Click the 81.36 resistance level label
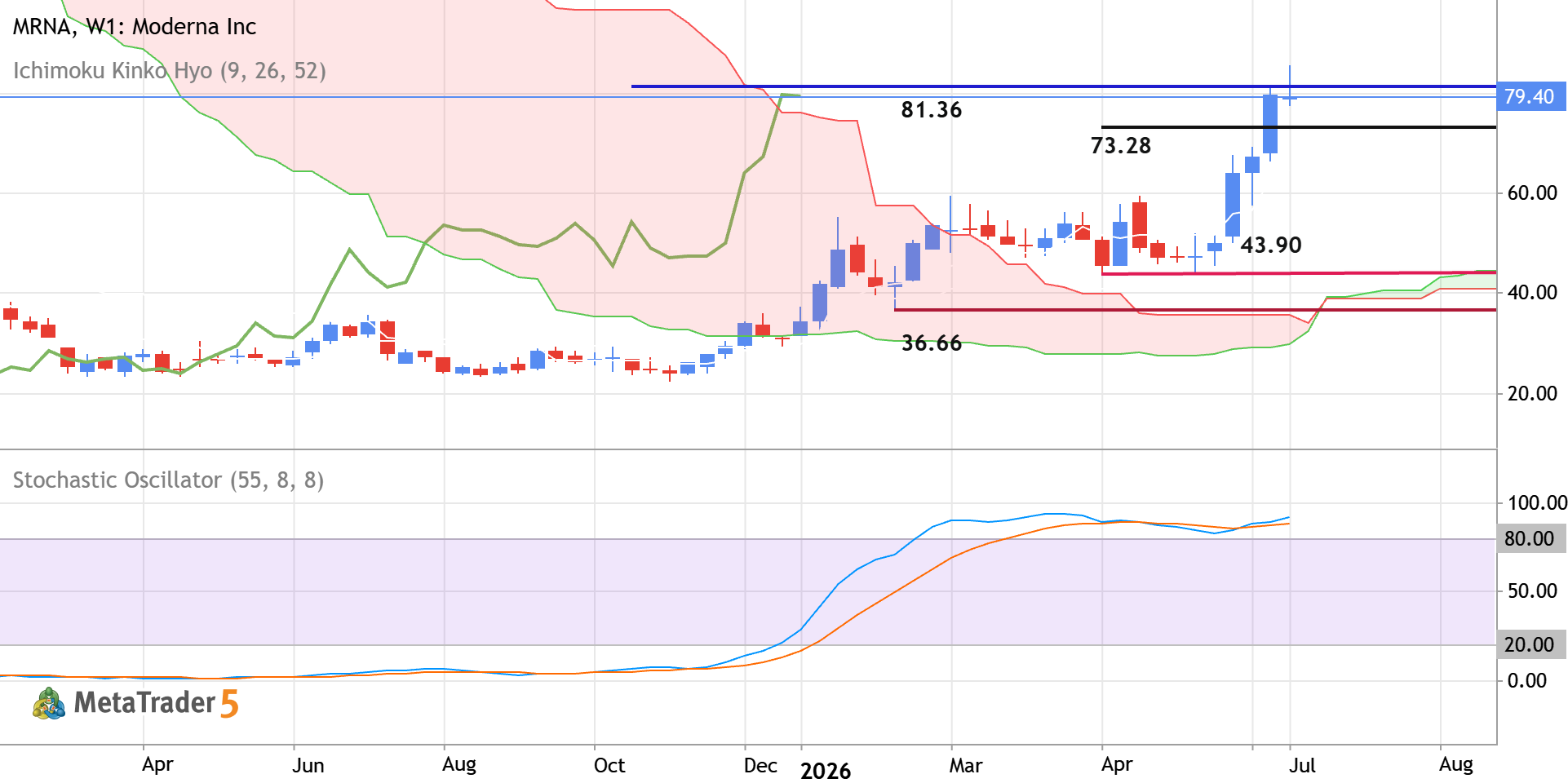This screenshot has height=783, width=1568. tap(932, 110)
